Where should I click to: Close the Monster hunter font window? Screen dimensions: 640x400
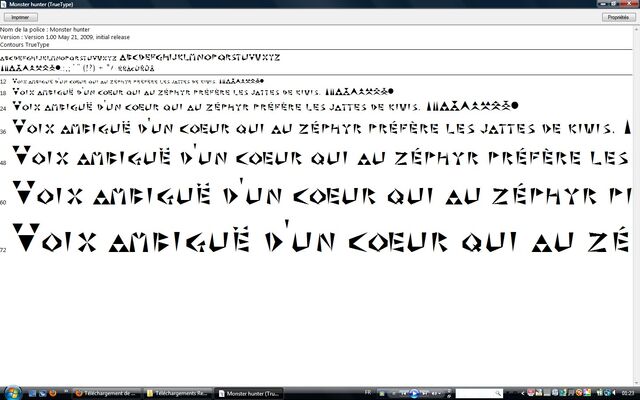629,4
